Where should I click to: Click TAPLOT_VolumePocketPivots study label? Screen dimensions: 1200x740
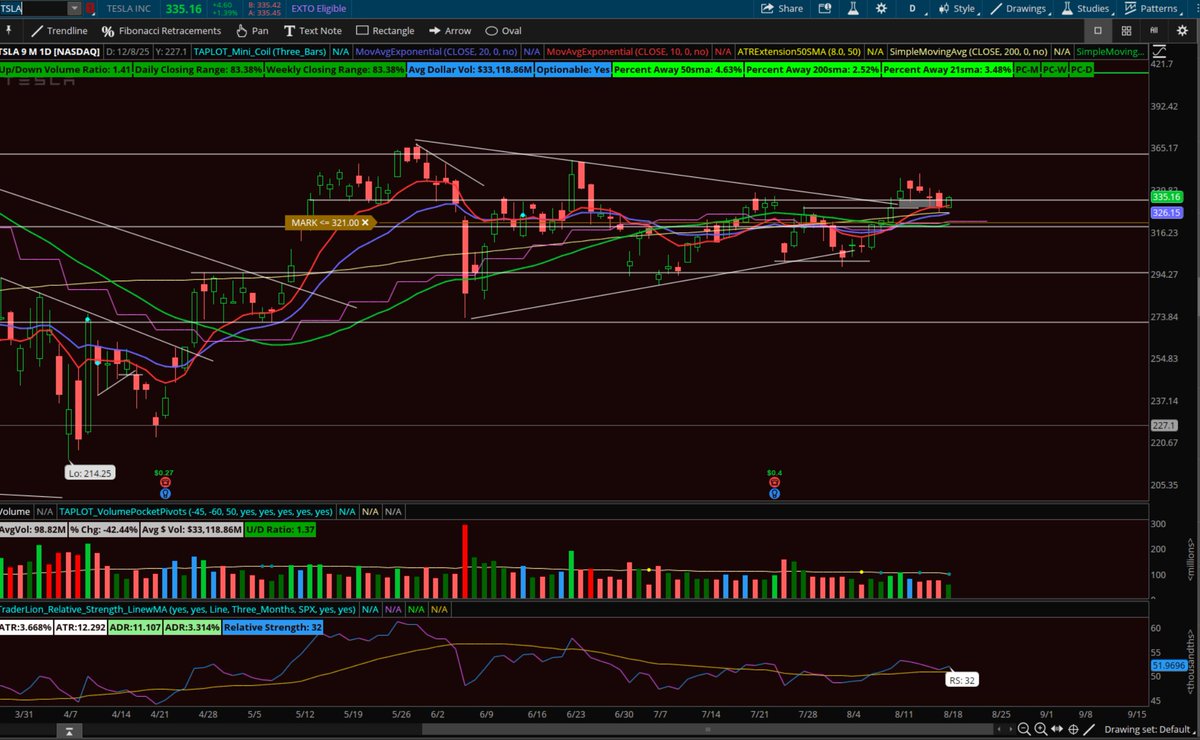tap(197, 511)
